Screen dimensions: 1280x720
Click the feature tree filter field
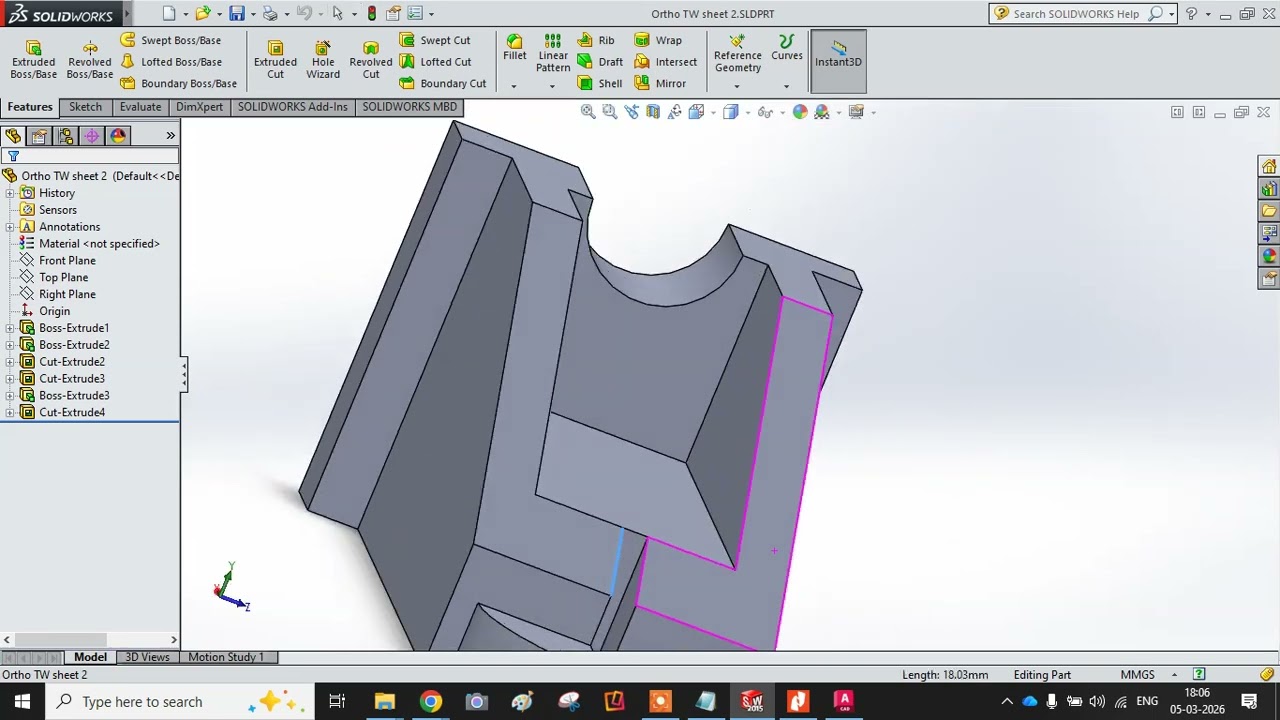90,156
